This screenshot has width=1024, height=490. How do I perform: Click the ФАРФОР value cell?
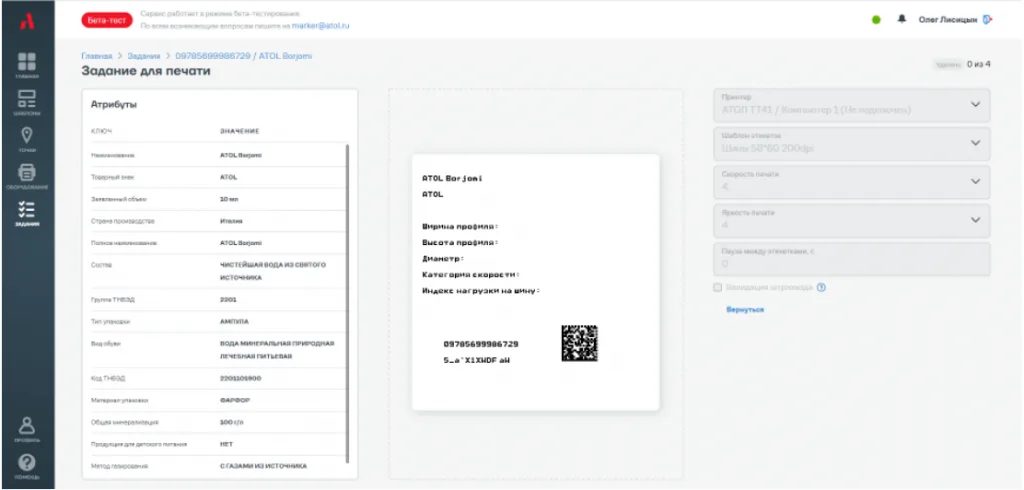pos(234,400)
